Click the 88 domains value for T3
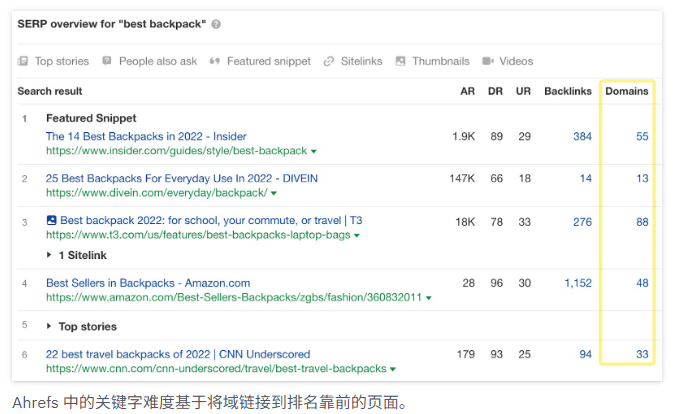Image resolution: width=675 pixels, height=414 pixels. [642, 221]
